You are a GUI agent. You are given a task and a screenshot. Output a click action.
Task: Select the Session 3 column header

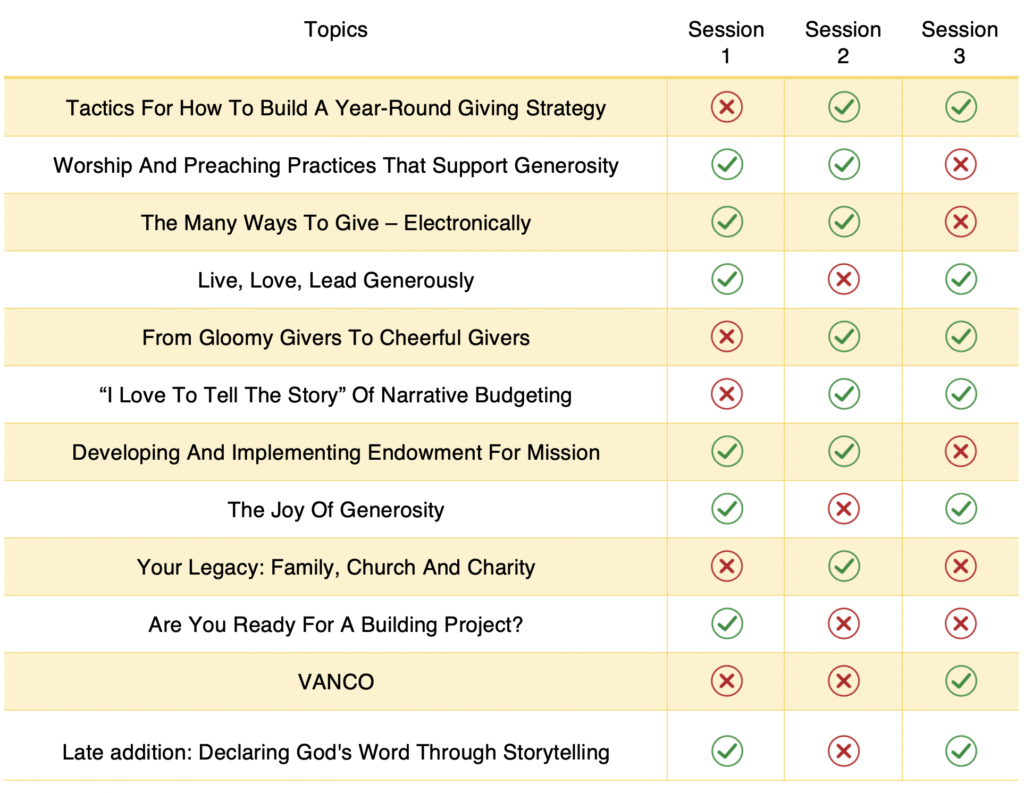(x=959, y=42)
